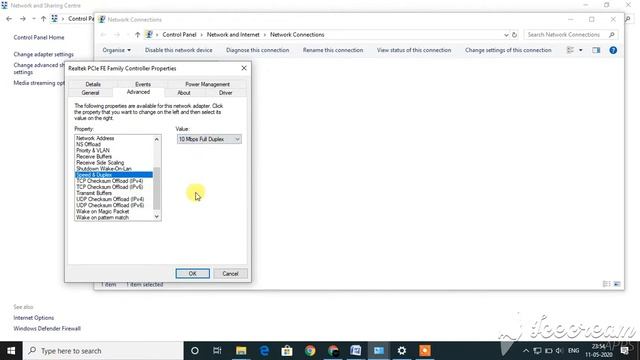Open the Power Management tab

(207, 84)
